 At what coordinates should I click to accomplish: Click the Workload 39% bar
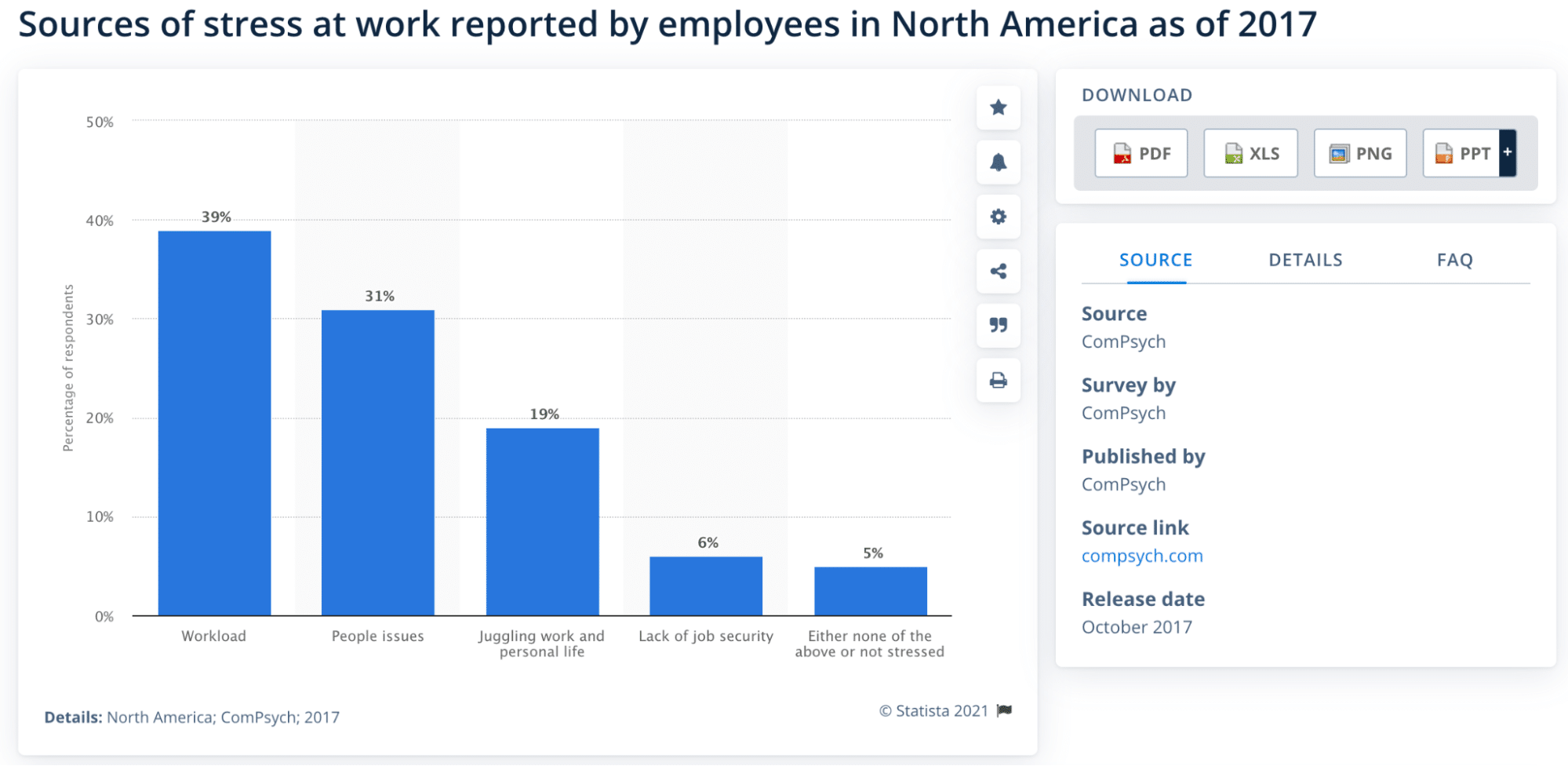(x=214, y=424)
